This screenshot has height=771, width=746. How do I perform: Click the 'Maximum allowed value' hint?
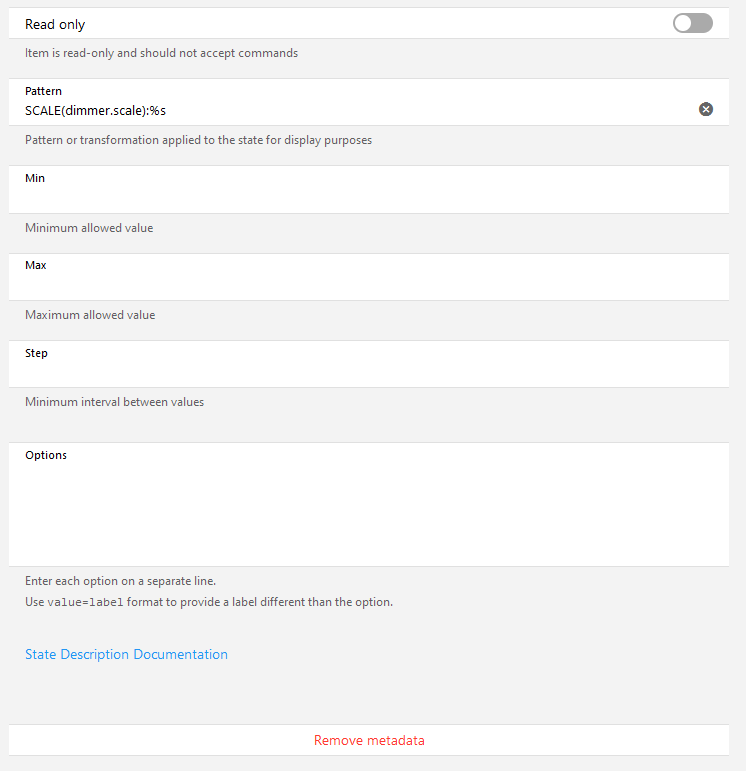[x=90, y=315]
